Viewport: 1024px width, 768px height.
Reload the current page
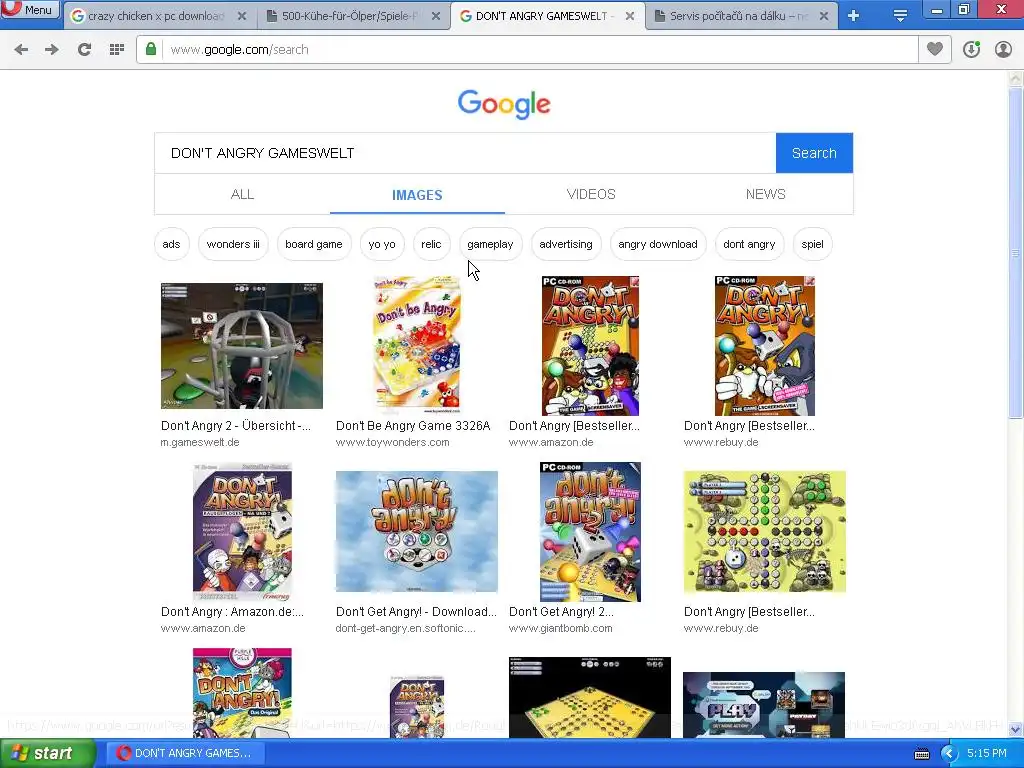84,50
